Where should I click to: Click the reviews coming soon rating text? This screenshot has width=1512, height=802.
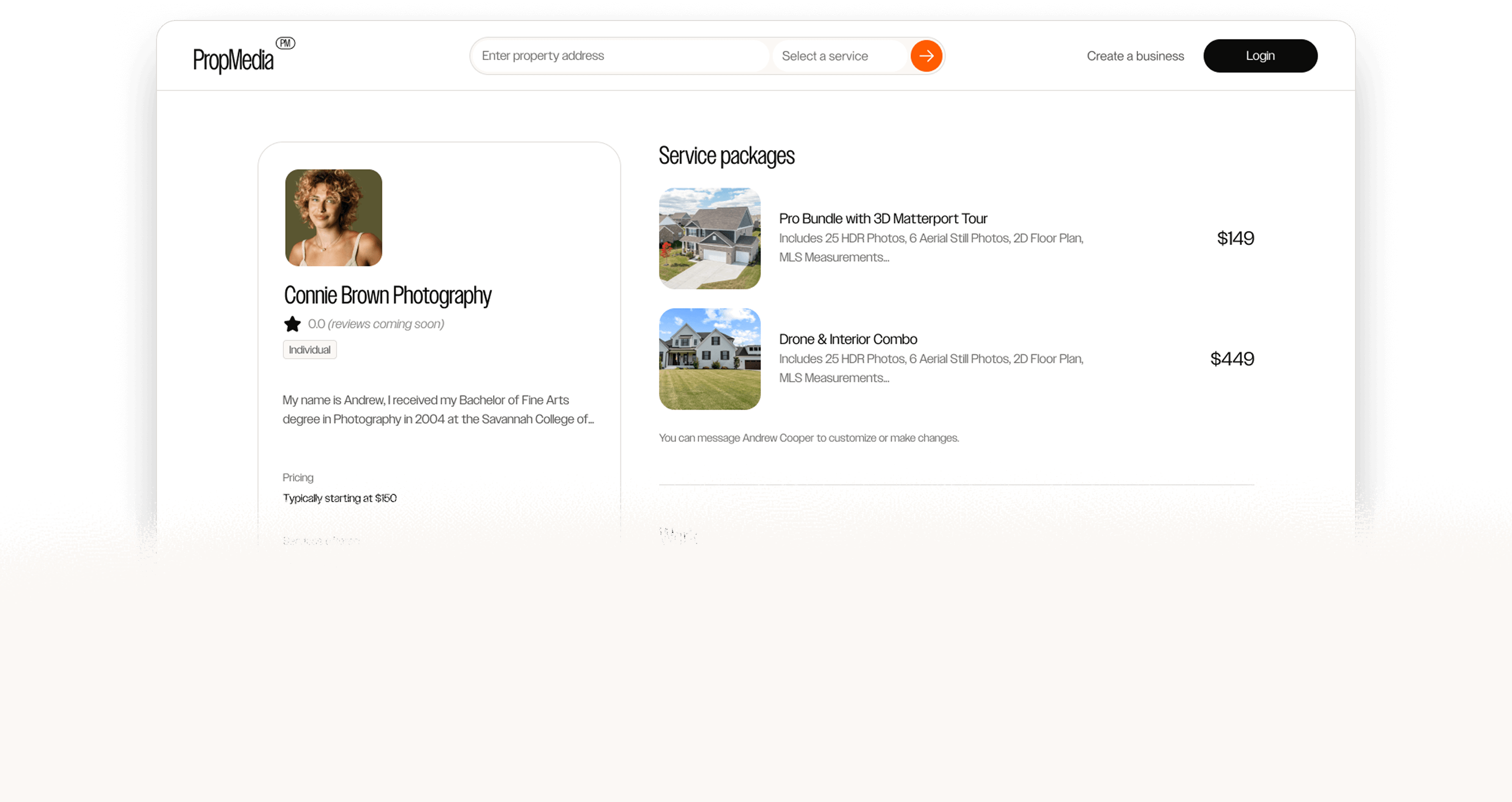385,324
